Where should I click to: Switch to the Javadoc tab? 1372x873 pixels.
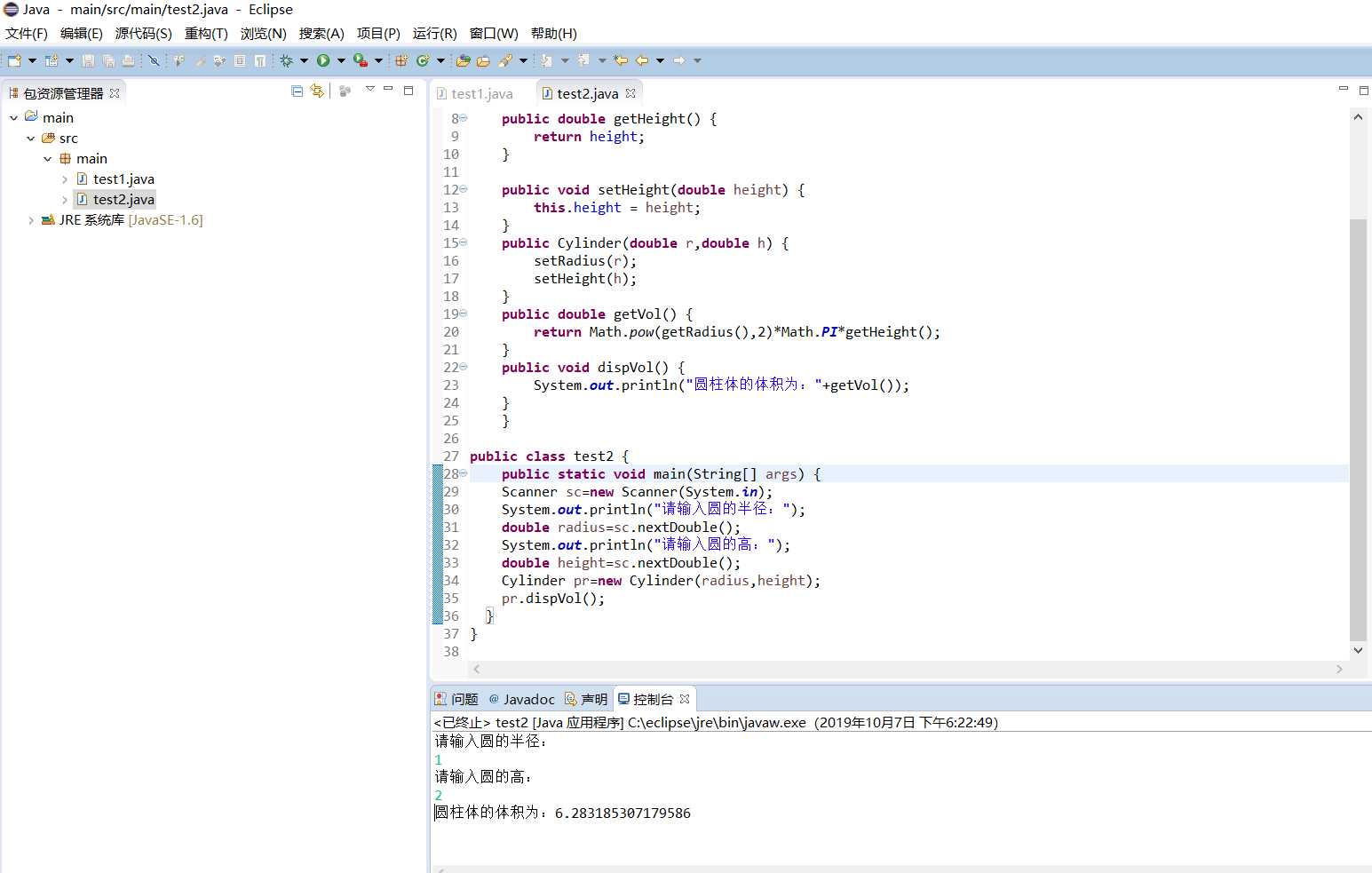(x=521, y=699)
